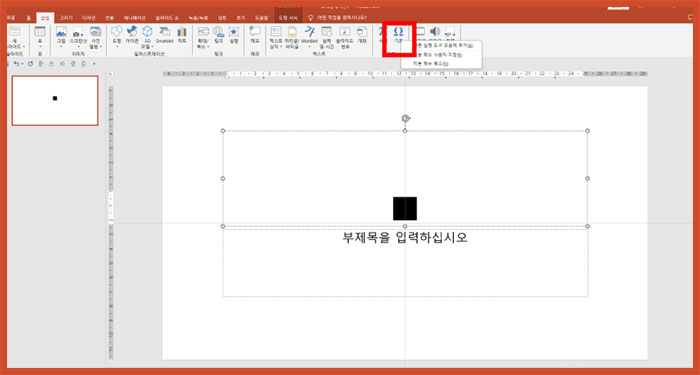Click the screen recording icon in ribbon
This screenshot has width=700, height=375.
click(450, 31)
